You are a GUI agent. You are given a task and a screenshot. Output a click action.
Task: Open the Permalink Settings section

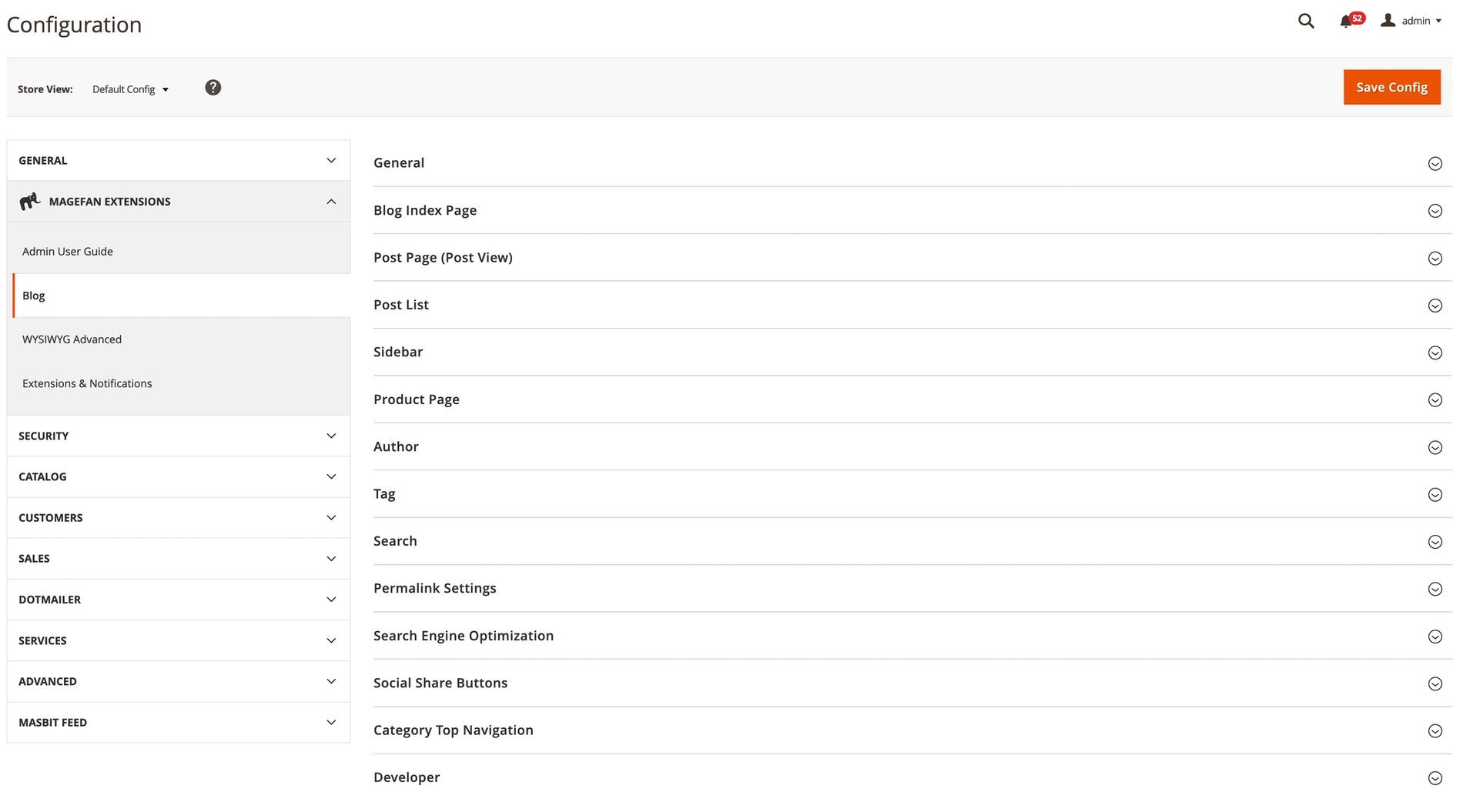click(x=435, y=588)
